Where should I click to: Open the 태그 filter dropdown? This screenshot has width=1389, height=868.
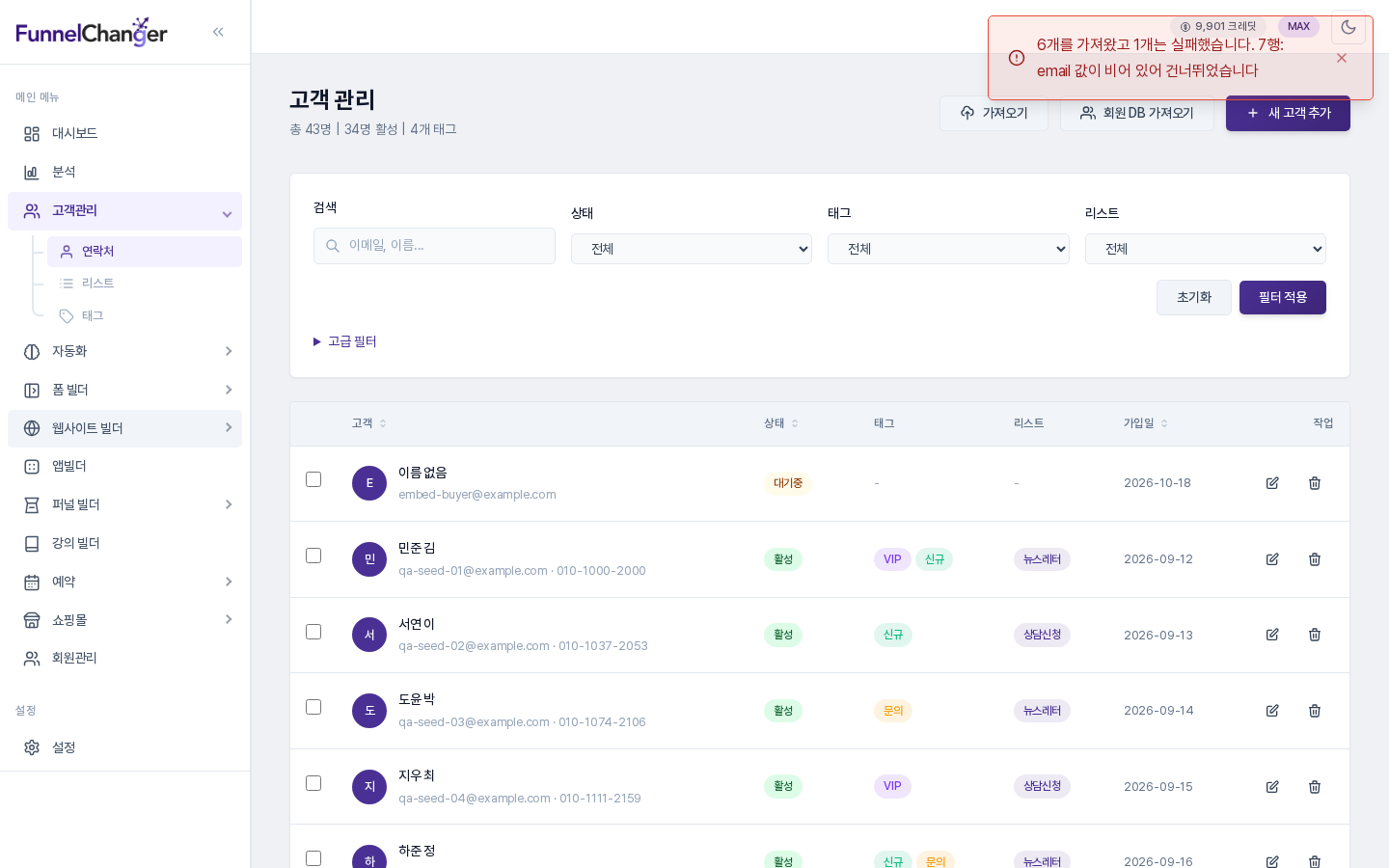click(x=948, y=249)
